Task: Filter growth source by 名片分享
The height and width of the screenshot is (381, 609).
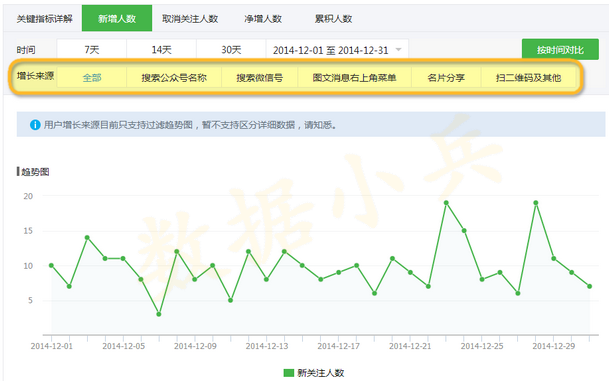Action: pyautogui.click(x=446, y=78)
